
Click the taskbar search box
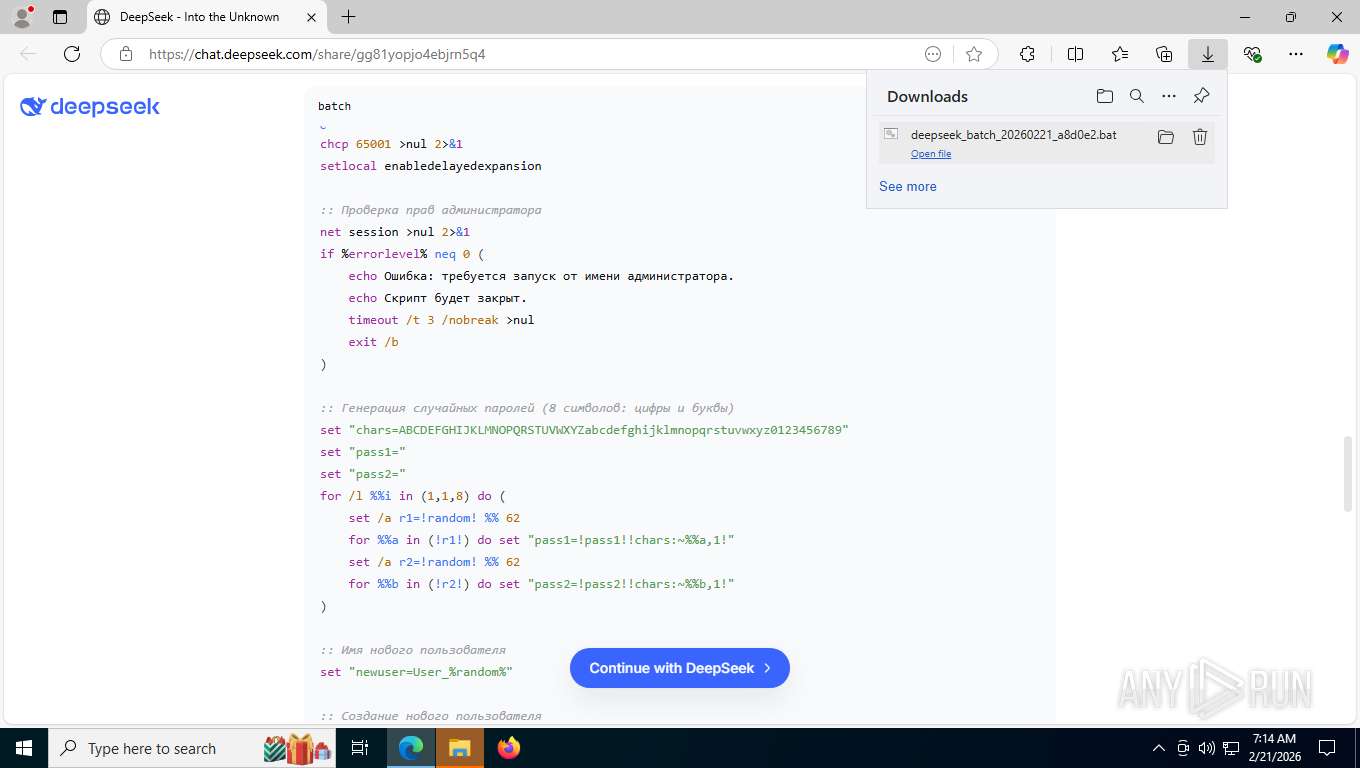(192, 748)
